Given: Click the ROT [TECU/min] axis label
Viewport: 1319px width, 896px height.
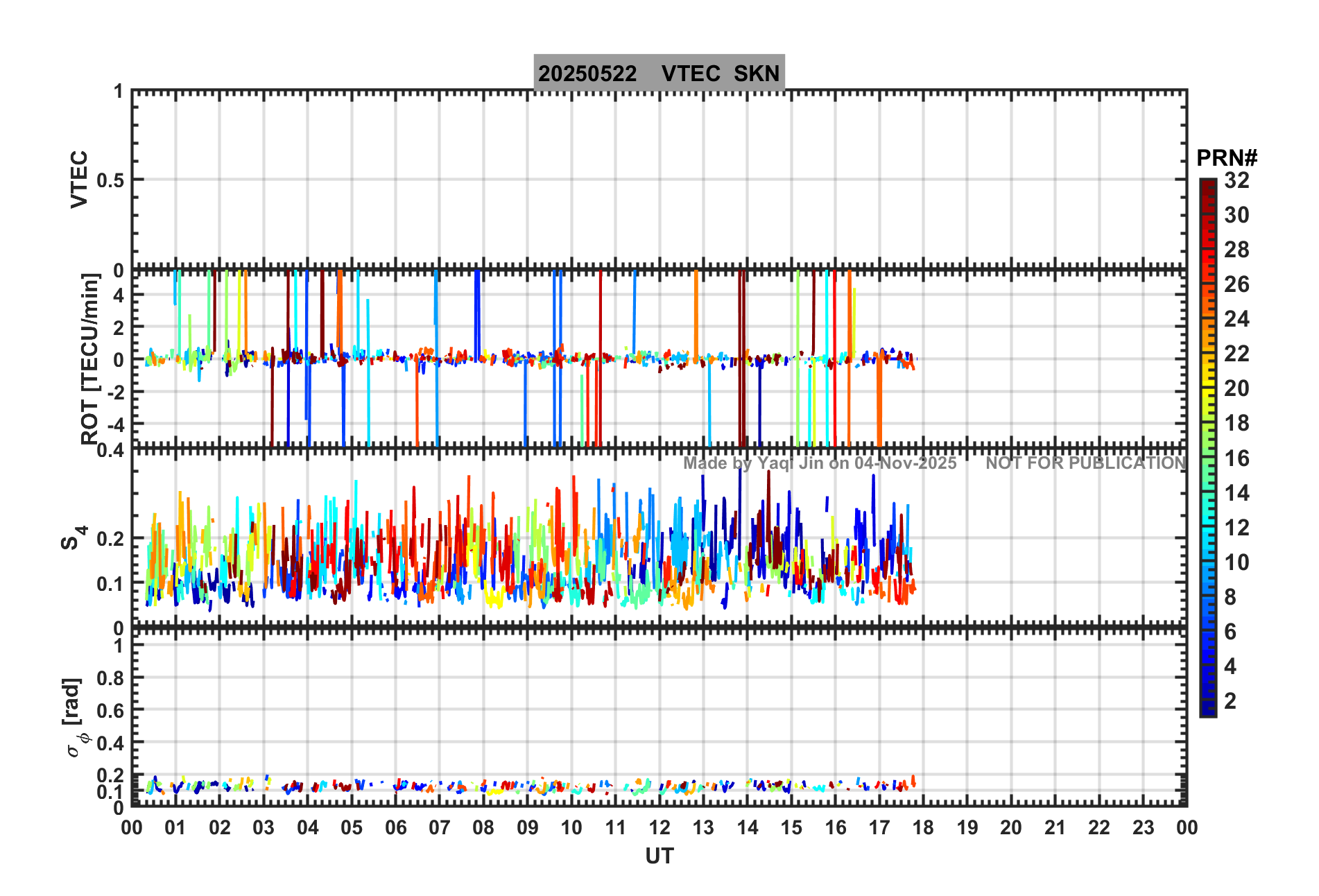Looking at the screenshot, I should [x=90, y=358].
